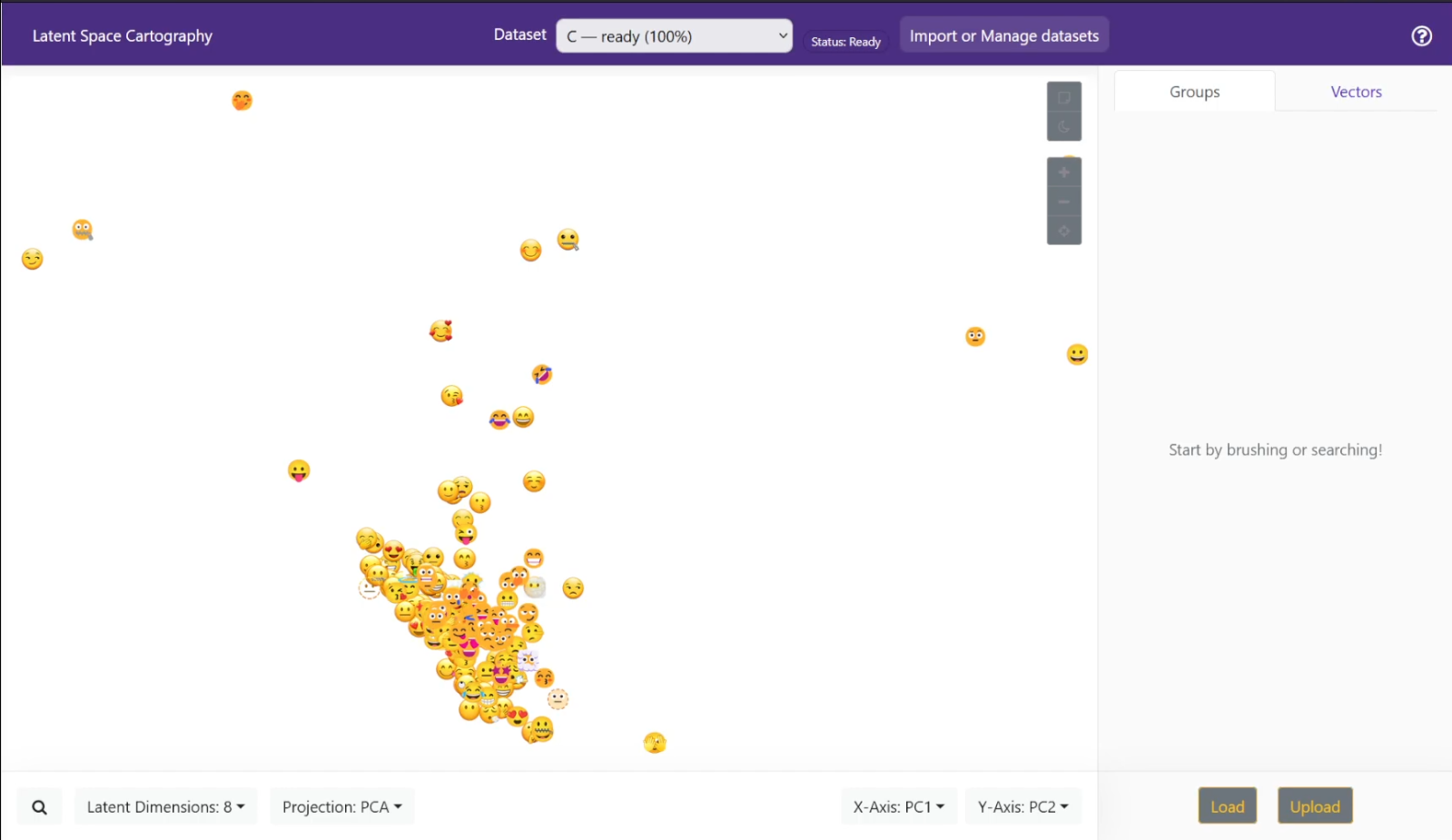
Task: Open the Dataset selection combo box
Action: point(674,36)
